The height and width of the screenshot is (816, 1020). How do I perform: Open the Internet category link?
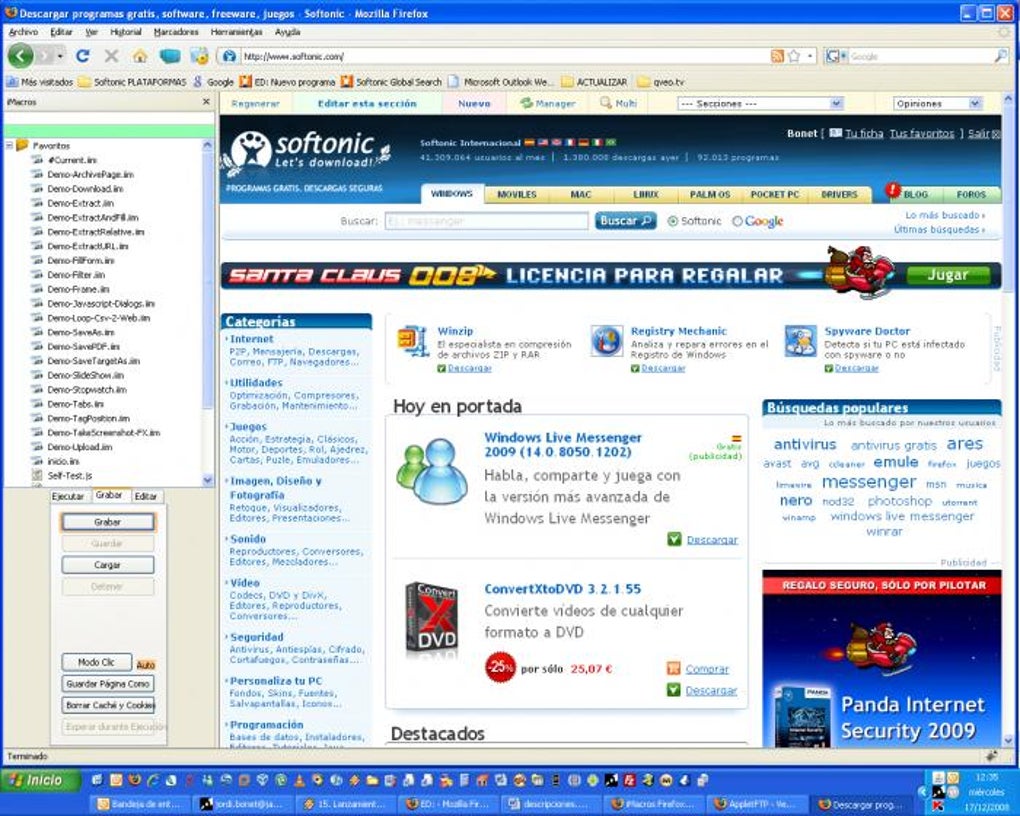pyautogui.click(x=251, y=339)
